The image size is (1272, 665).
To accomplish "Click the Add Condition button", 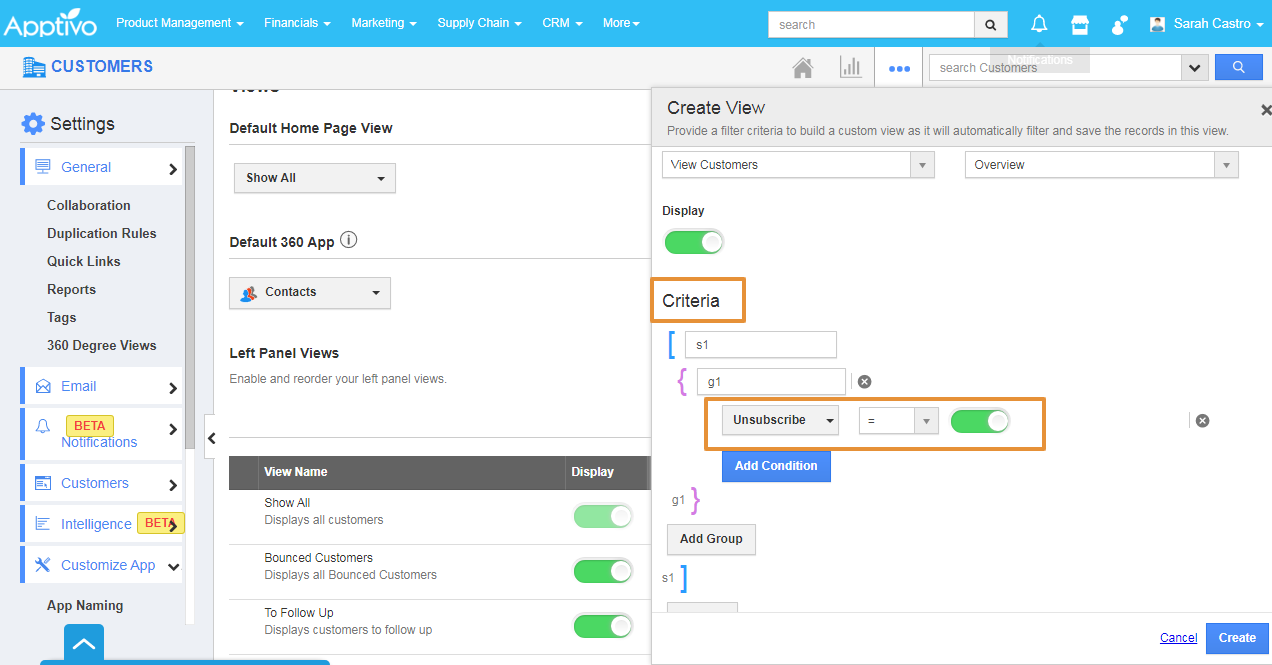I will point(776,466).
